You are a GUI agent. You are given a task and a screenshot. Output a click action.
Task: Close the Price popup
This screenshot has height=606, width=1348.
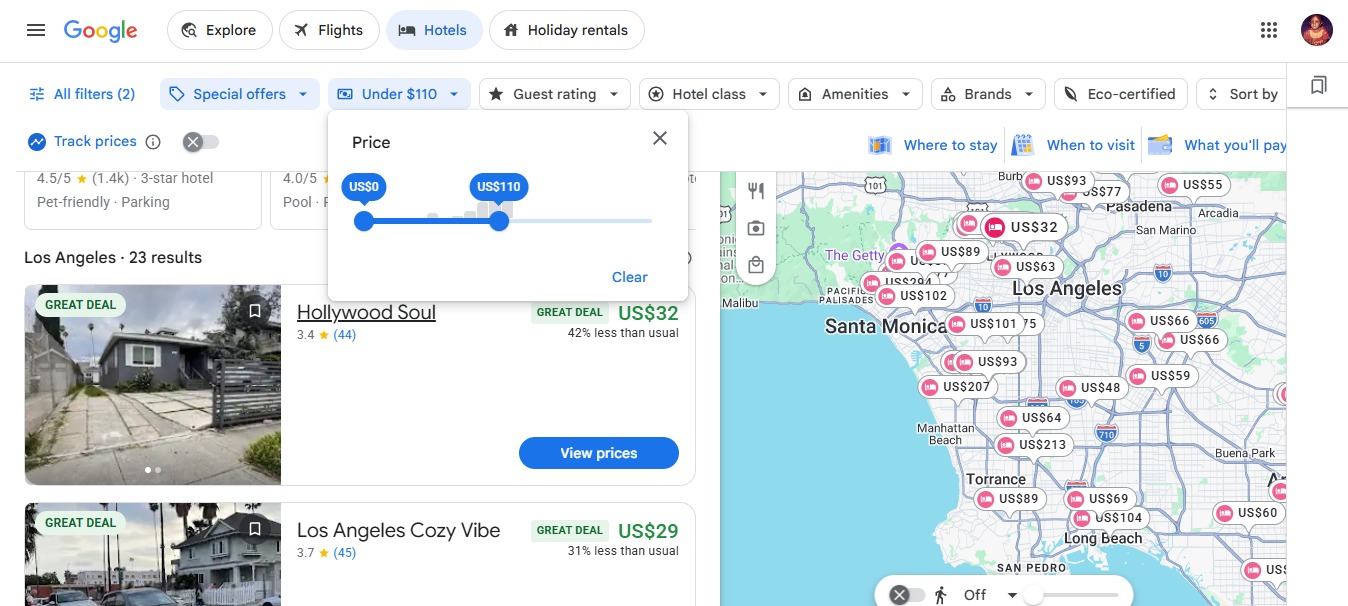coord(660,138)
